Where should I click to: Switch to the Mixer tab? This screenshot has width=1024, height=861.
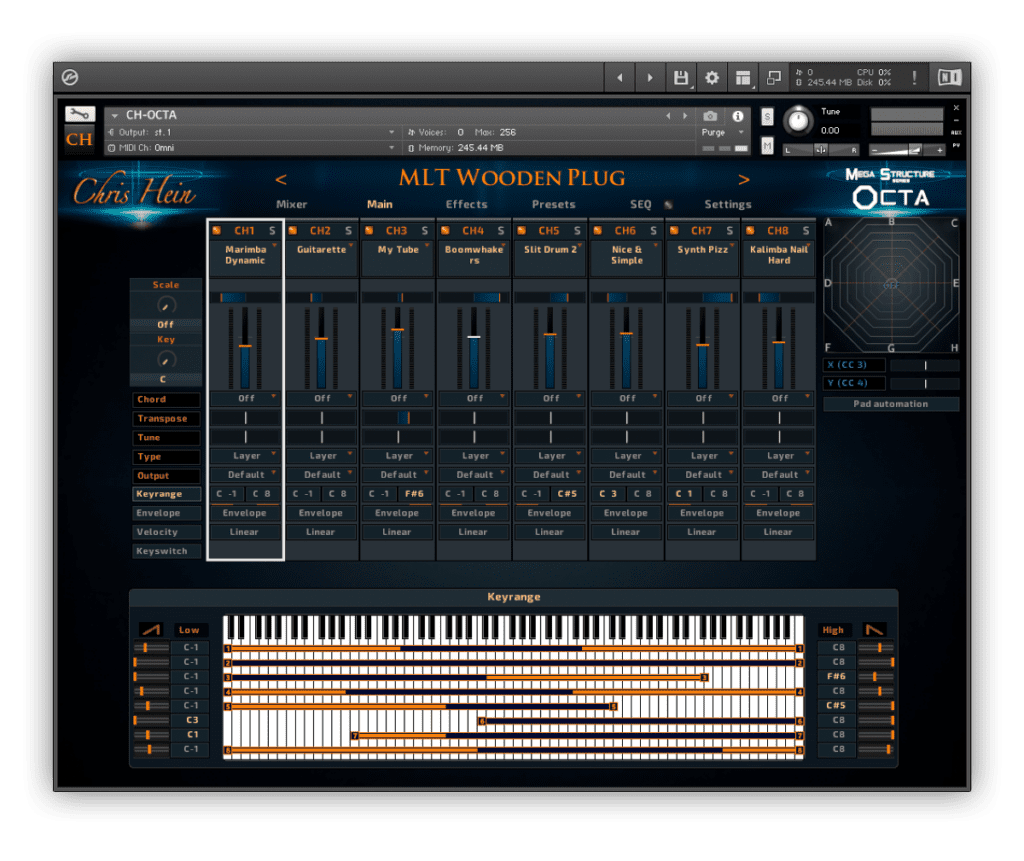tap(291, 204)
